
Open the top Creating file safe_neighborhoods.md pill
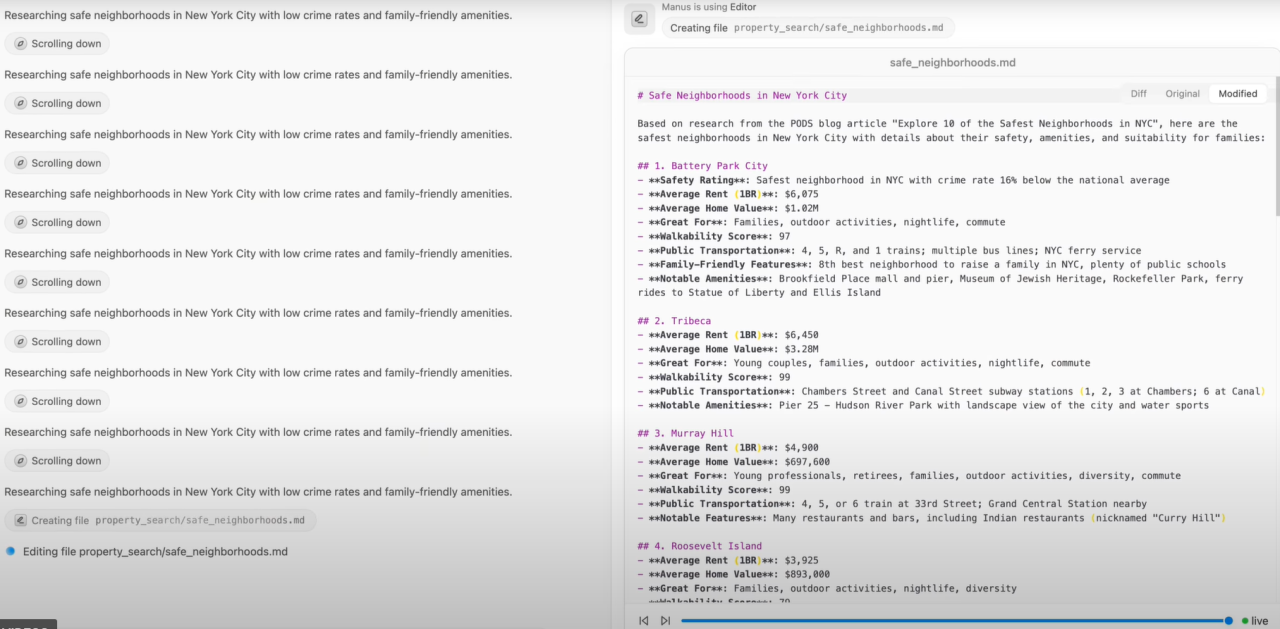pyautogui.click(x=808, y=28)
